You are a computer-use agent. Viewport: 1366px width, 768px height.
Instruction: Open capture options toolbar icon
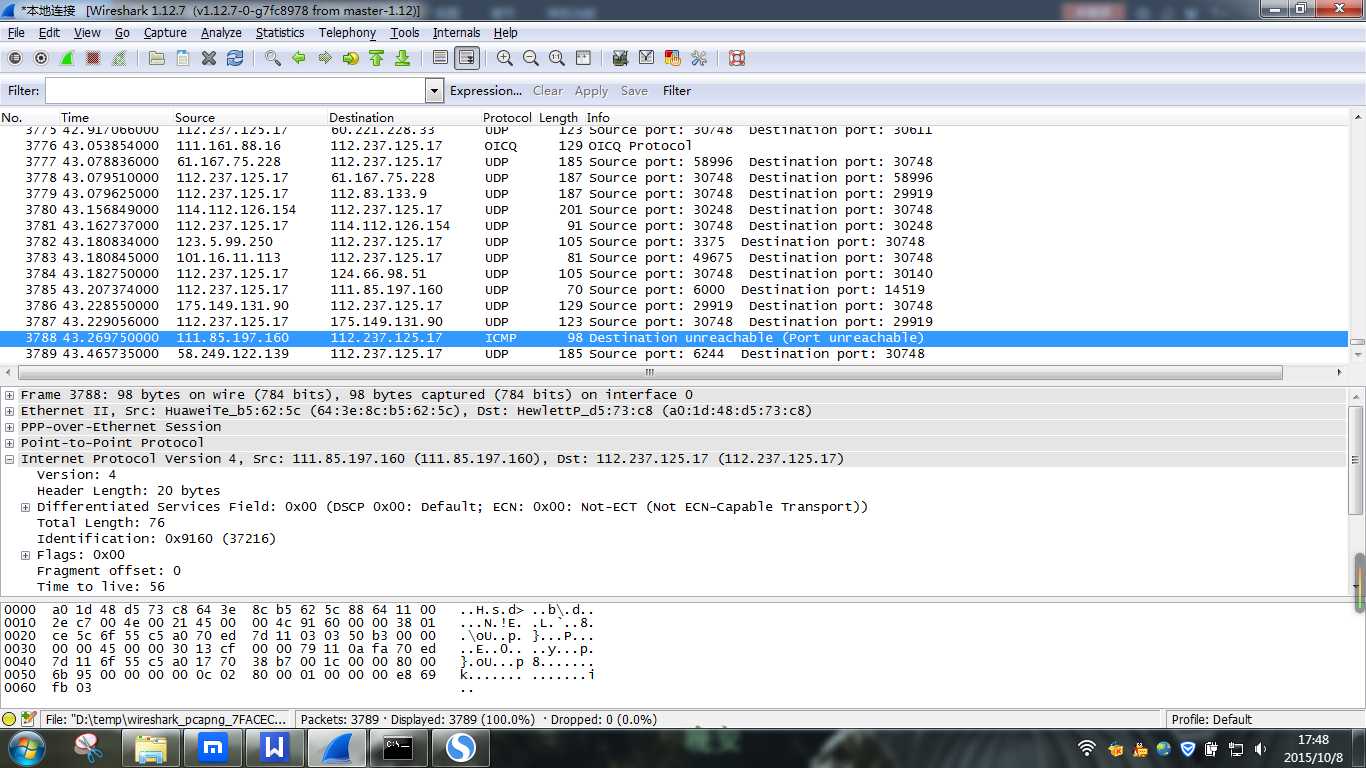coord(41,58)
